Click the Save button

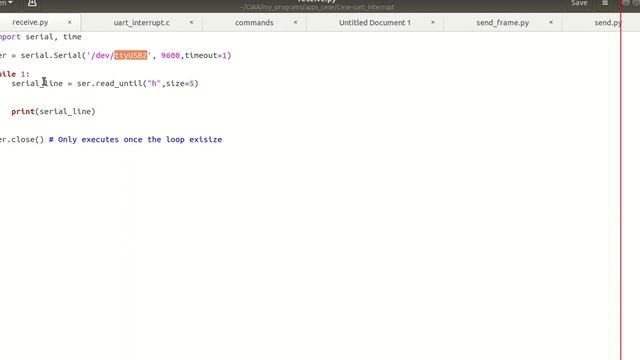(x=579, y=3)
